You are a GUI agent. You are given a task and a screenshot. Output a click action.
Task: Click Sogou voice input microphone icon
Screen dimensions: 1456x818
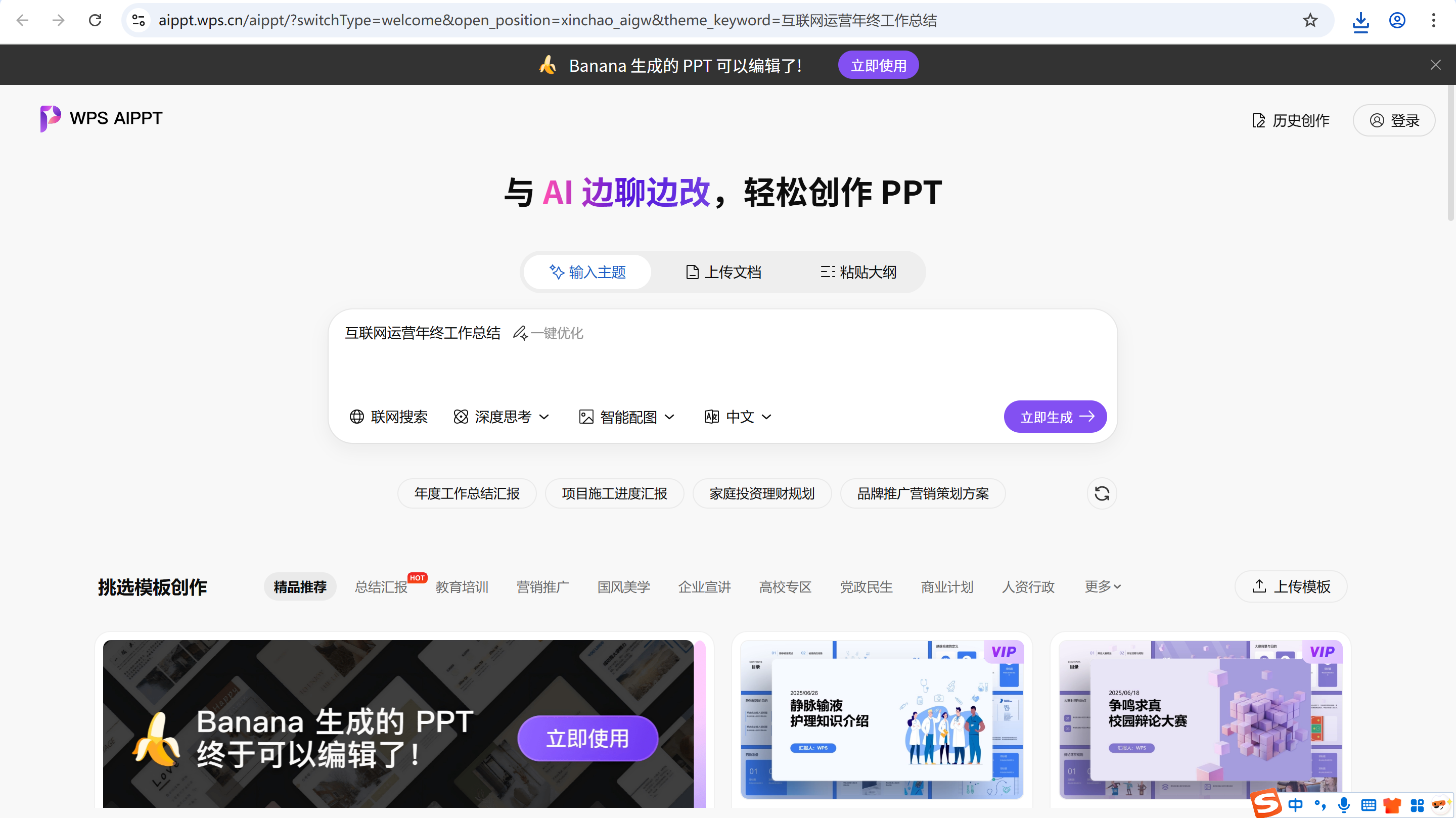(1344, 805)
